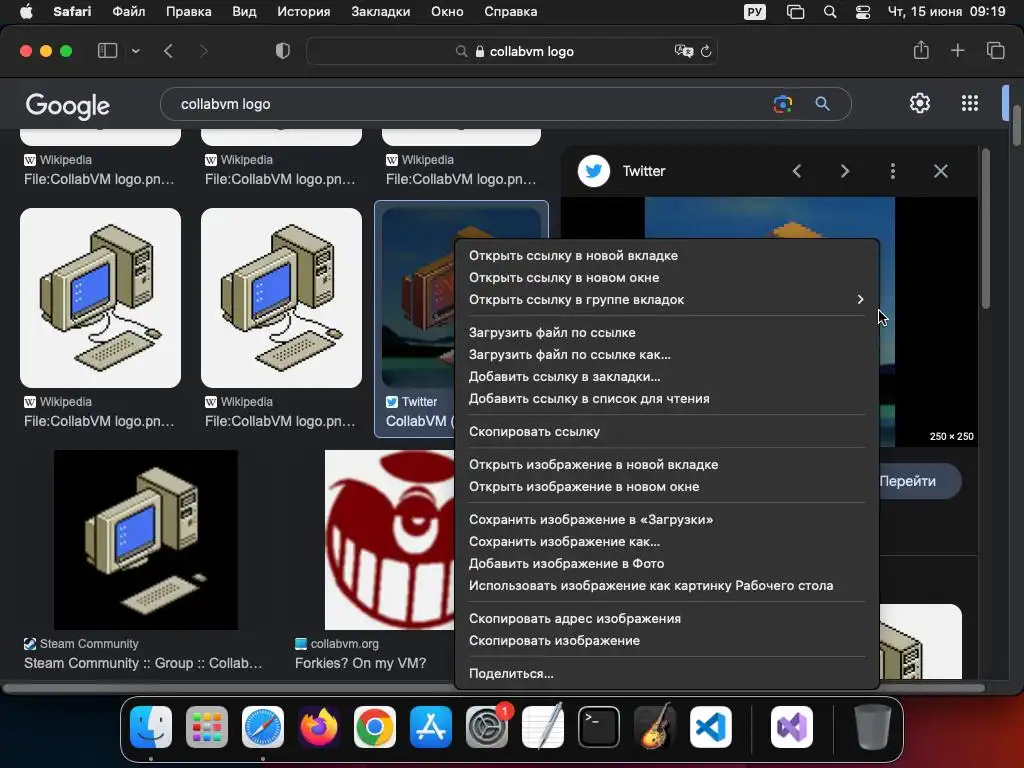
Task: Launch Firefox from the Dock
Action: coord(319,727)
